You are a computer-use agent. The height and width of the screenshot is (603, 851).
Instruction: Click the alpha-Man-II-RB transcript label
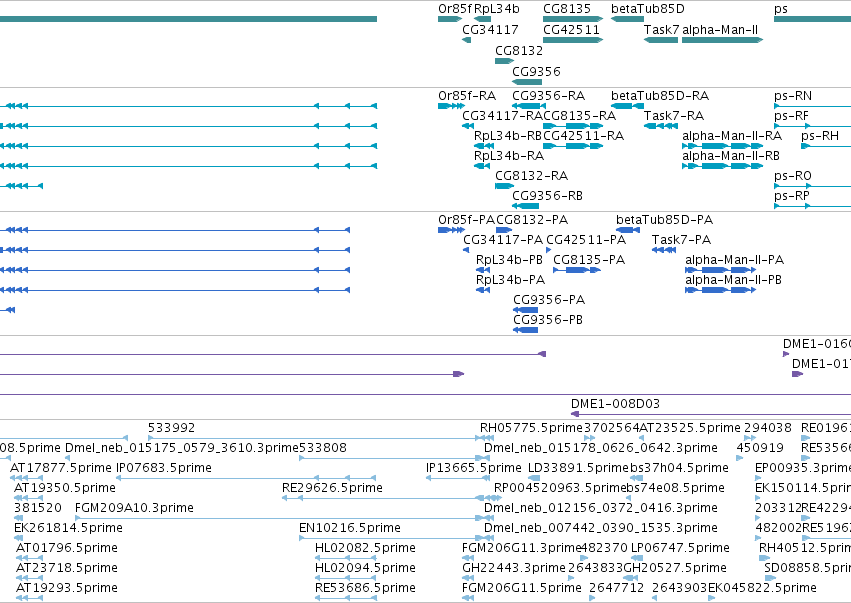tap(731, 156)
